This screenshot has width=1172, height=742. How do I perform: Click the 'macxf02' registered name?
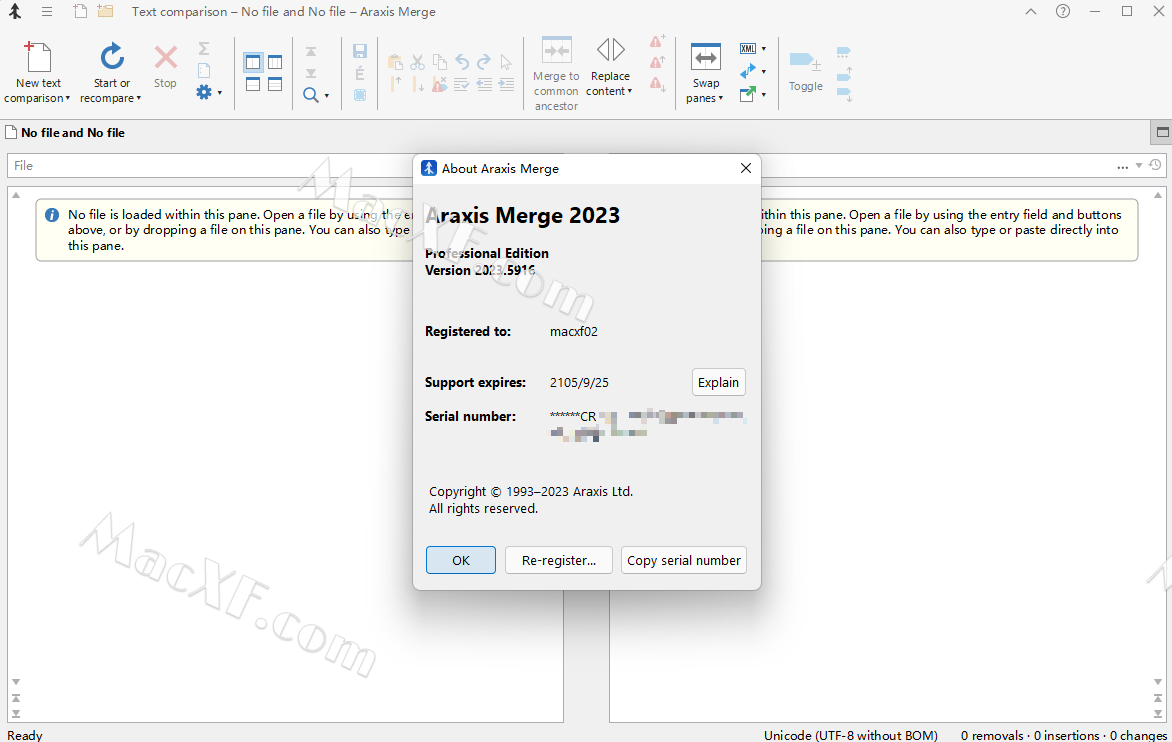(x=574, y=332)
